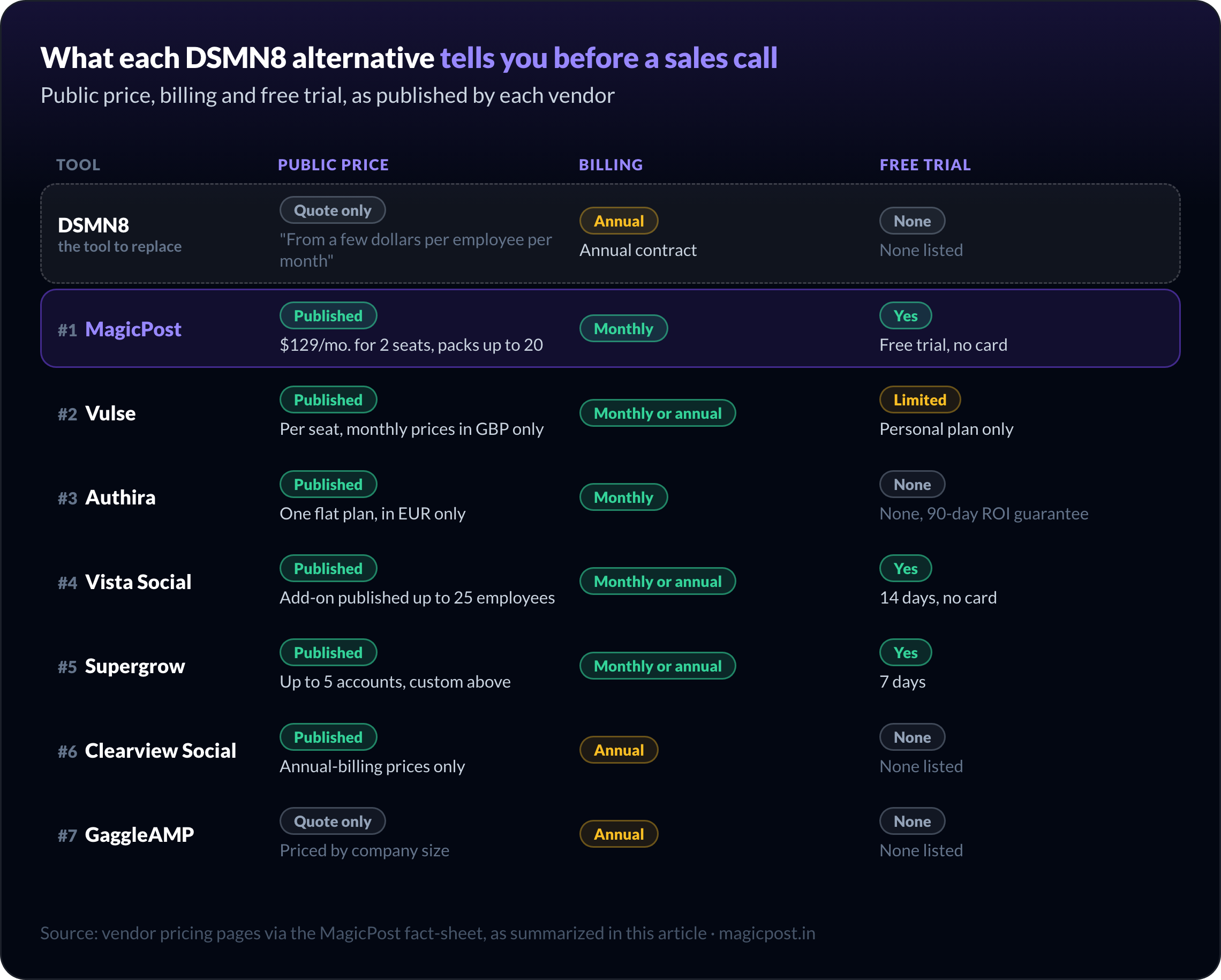Click the PUBLIC PRICE column header
Viewport: 1221px width, 980px height.
pos(333,165)
